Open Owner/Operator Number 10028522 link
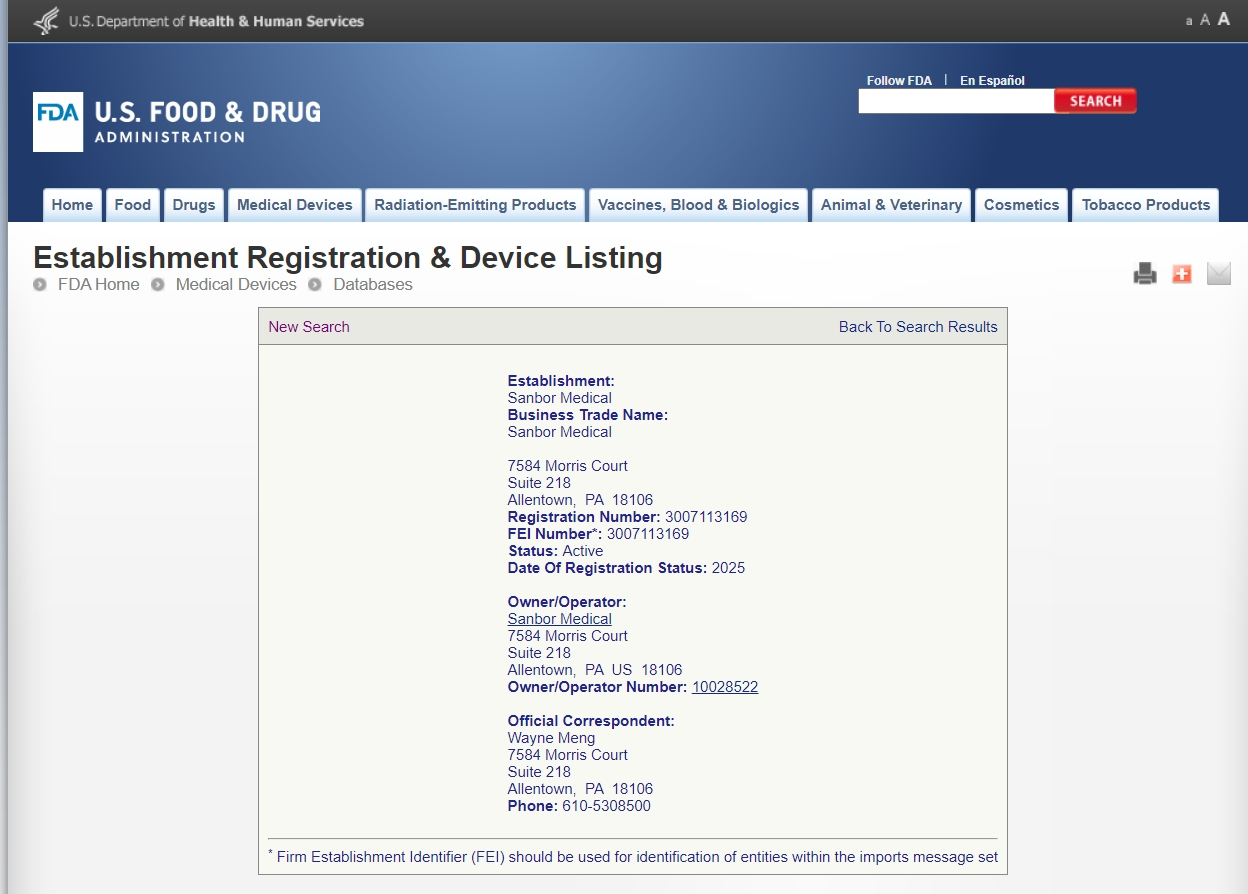The image size is (1248, 894). 725,687
